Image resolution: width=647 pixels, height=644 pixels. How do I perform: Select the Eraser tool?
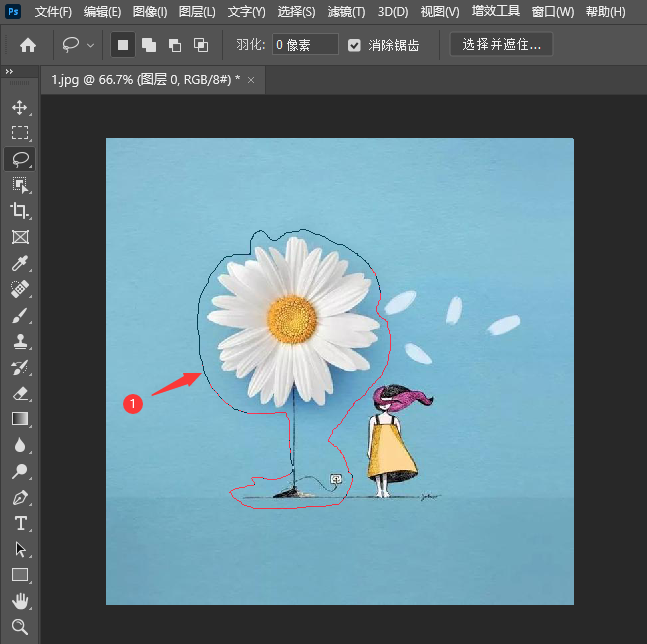click(x=19, y=394)
